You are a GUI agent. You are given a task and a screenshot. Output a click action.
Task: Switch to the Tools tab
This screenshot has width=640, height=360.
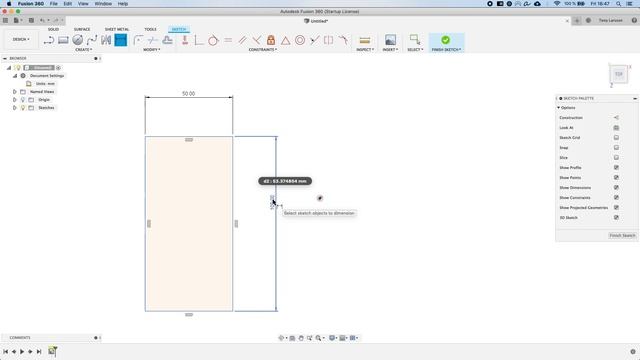(x=150, y=29)
